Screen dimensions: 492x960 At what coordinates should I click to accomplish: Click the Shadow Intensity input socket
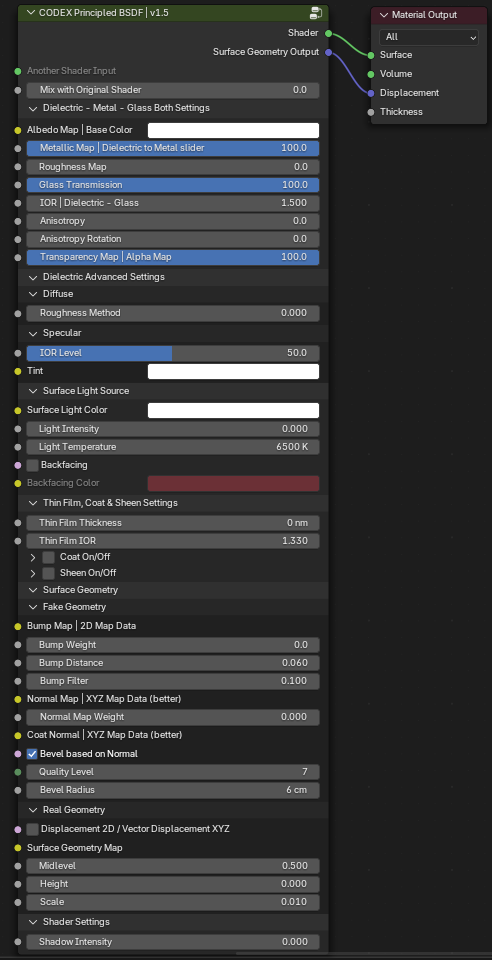(18, 942)
